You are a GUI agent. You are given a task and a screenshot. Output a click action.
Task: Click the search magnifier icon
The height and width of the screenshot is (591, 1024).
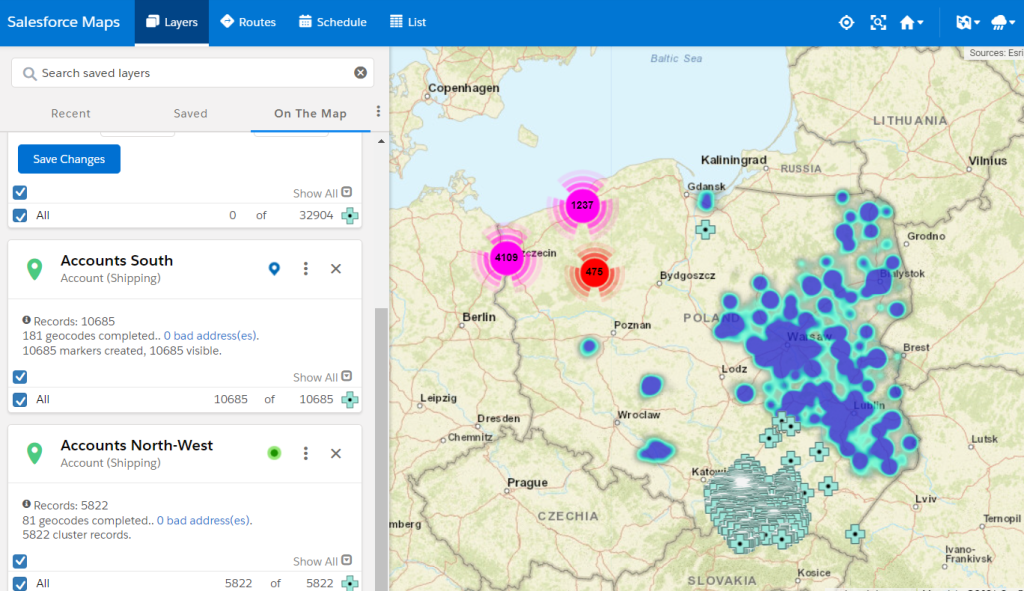pos(29,73)
